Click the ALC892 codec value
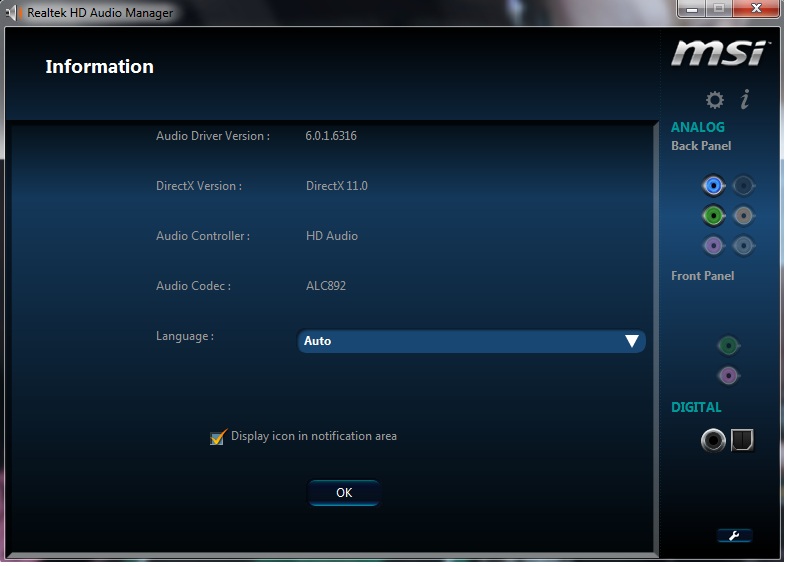The image size is (785, 567). click(325, 286)
